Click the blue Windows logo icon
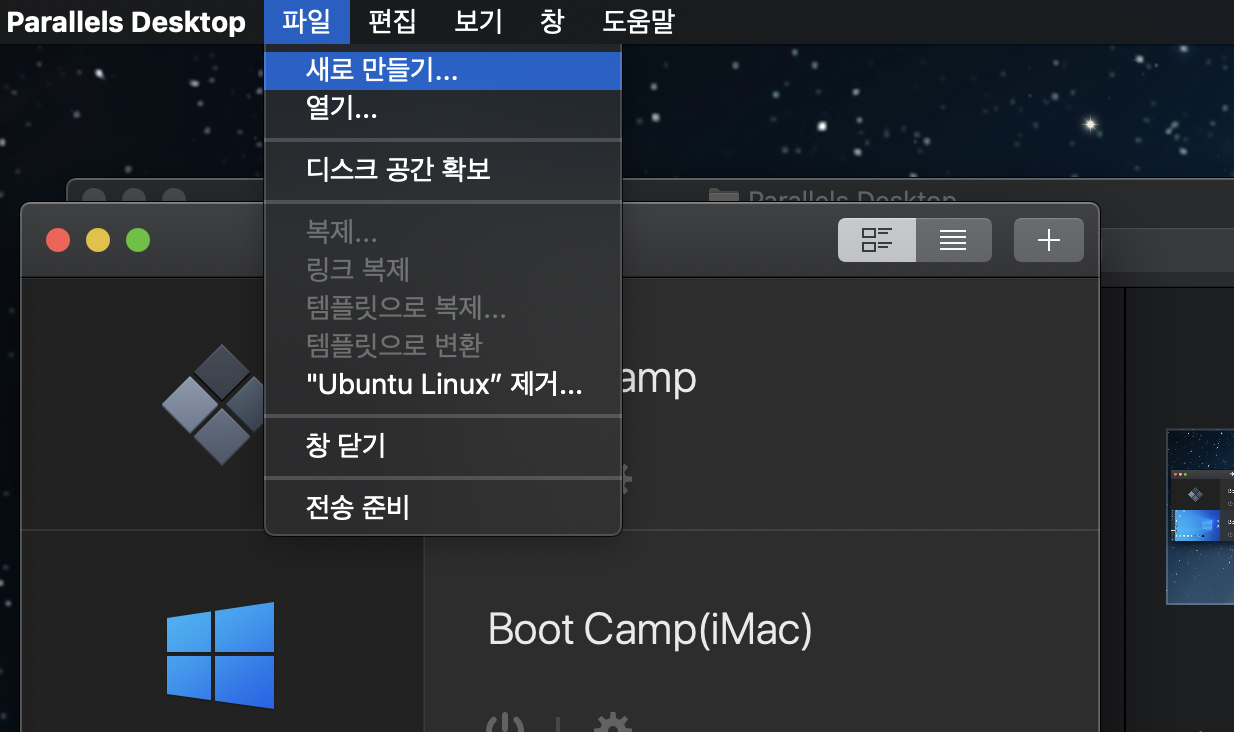Screen dimensions: 1234x732 (220, 655)
